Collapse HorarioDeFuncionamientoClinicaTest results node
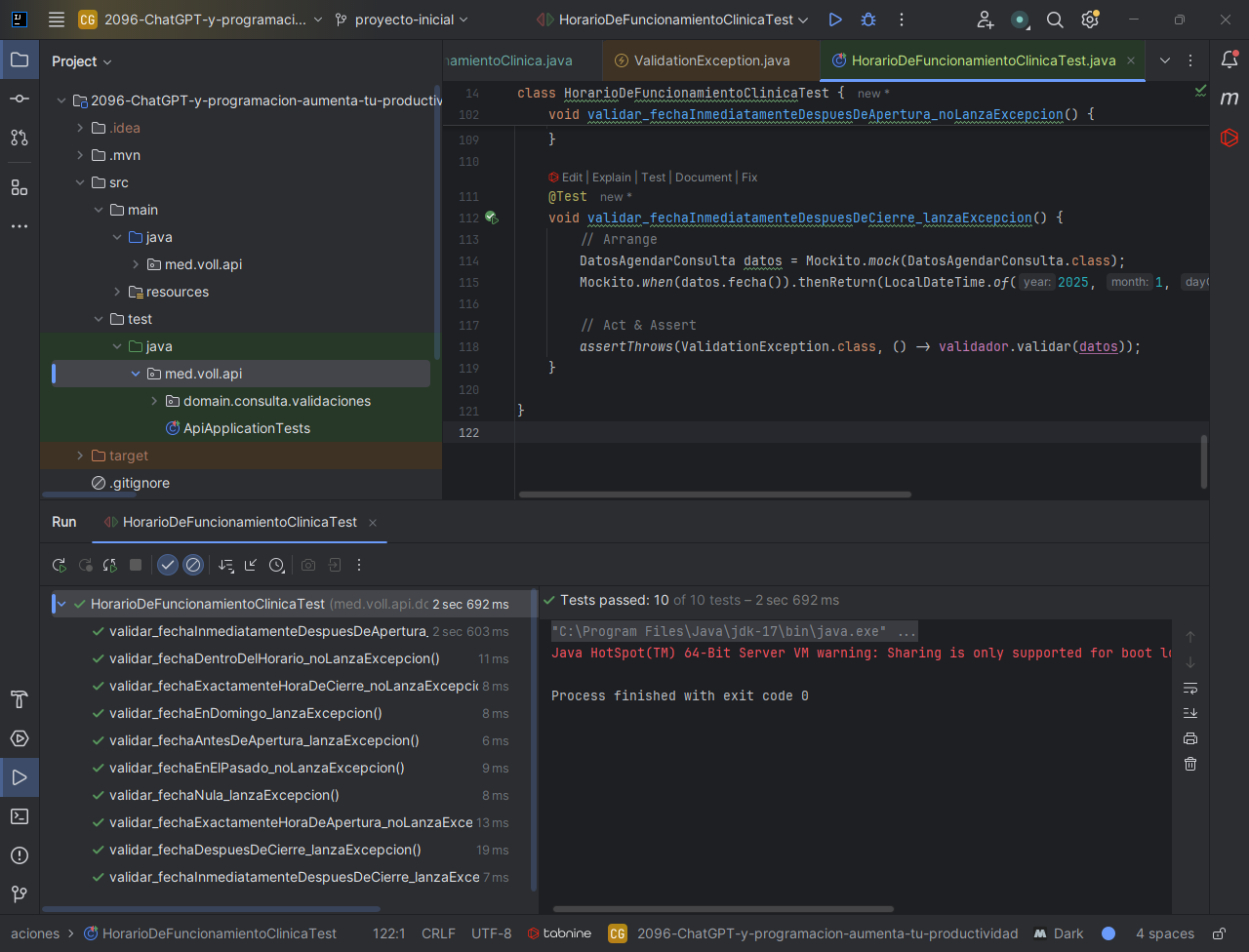1249x952 pixels. pyautogui.click(x=61, y=604)
